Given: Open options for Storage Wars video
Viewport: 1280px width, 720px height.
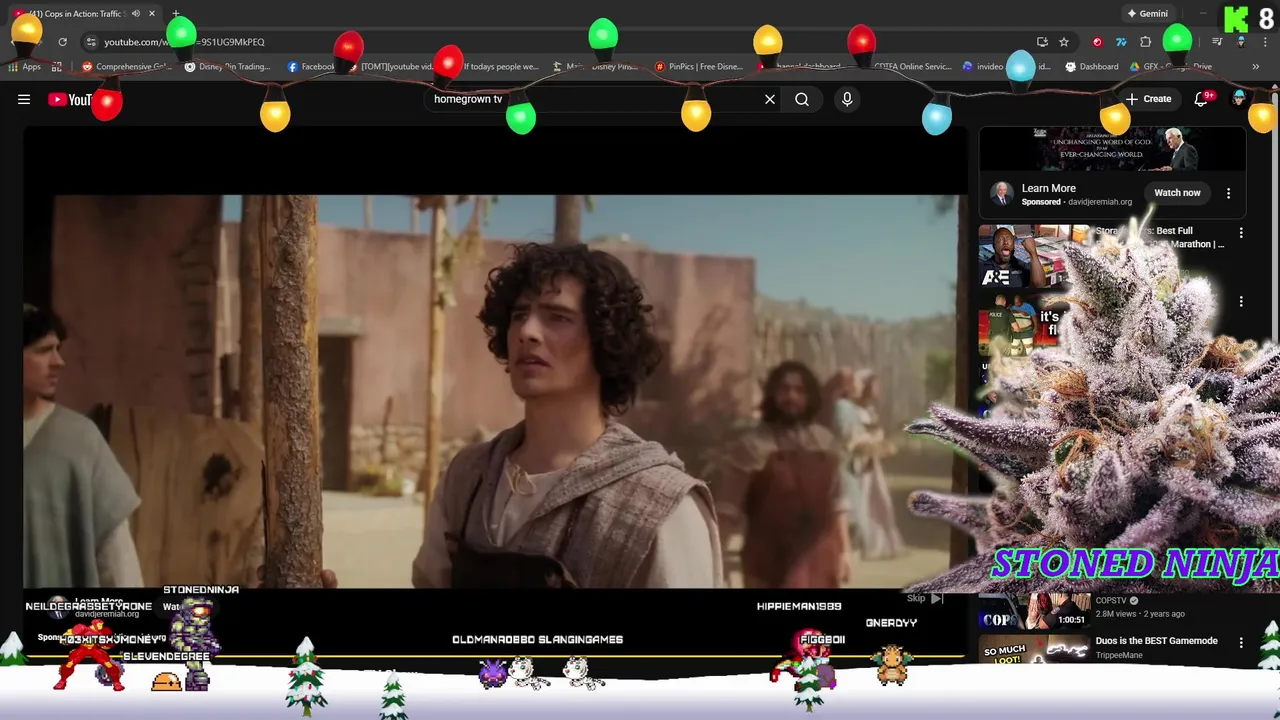Looking at the screenshot, I should click(x=1241, y=233).
